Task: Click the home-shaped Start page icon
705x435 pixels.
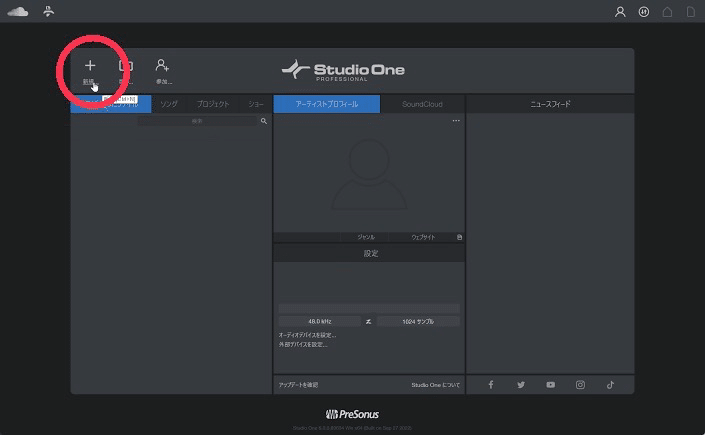Action: pos(667,12)
